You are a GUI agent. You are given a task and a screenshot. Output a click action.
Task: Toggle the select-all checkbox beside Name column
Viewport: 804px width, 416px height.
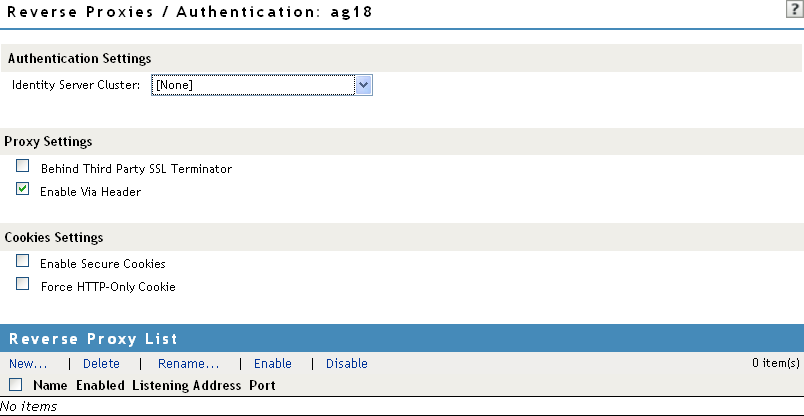tap(16, 384)
